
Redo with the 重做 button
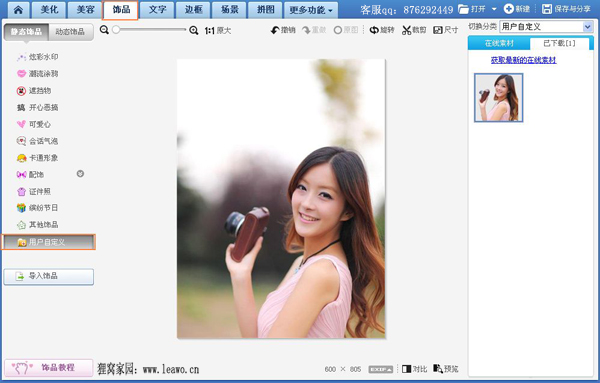[314, 30]
